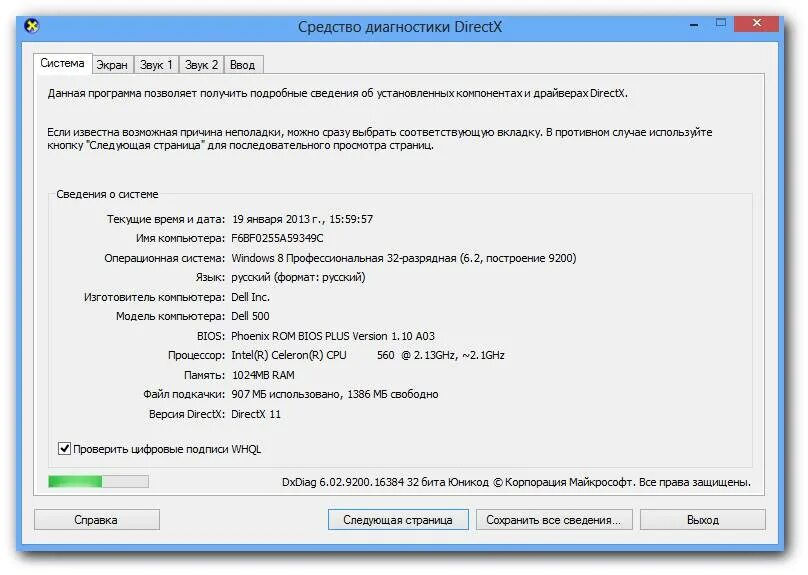Screen dimensions: 808x575
Task: Click the manufacturer value Dell Inc.
Action: [x=250, y=297]
